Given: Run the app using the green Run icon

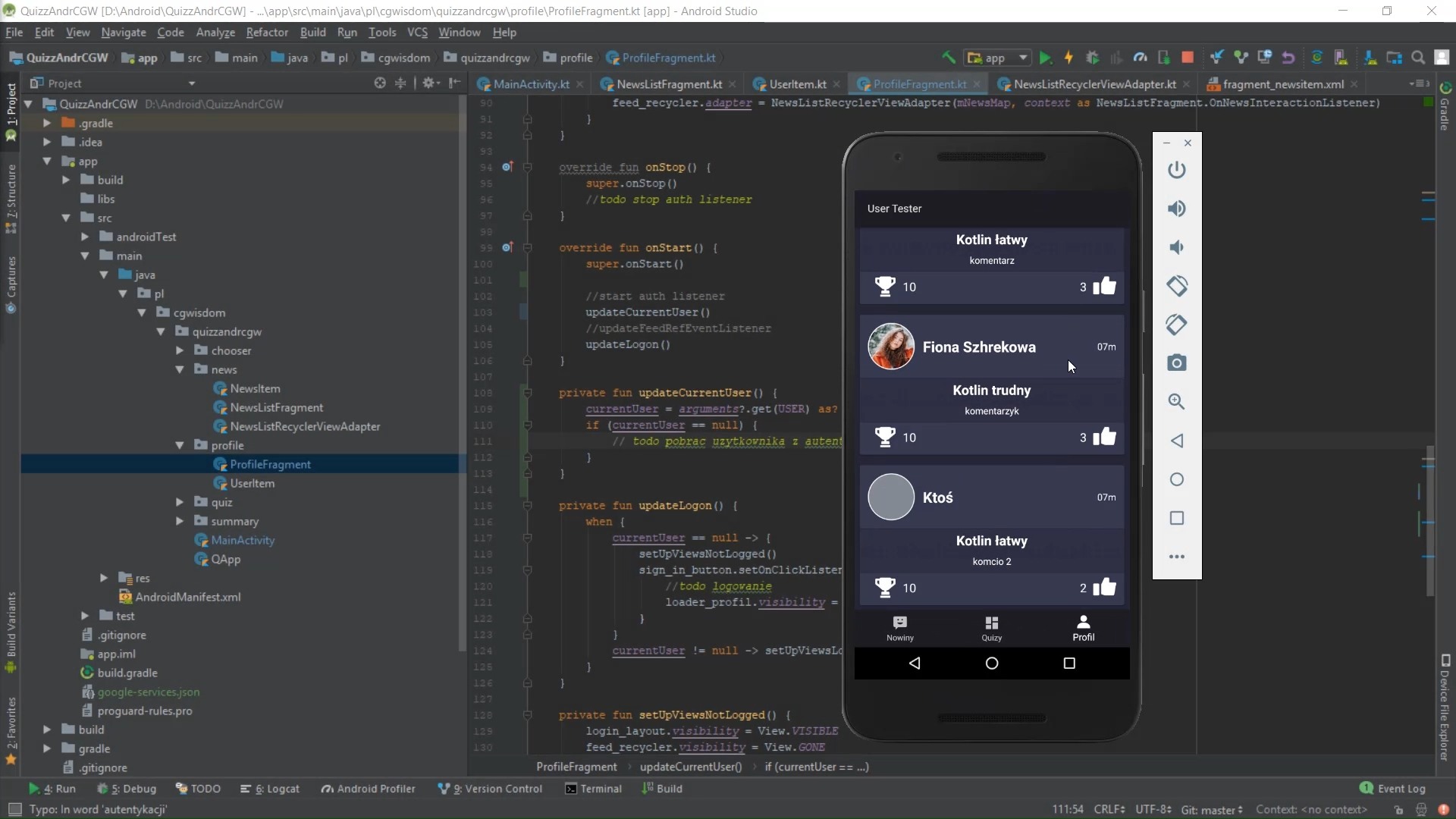Looking at the screenshot, I should tap(1046, 58).
